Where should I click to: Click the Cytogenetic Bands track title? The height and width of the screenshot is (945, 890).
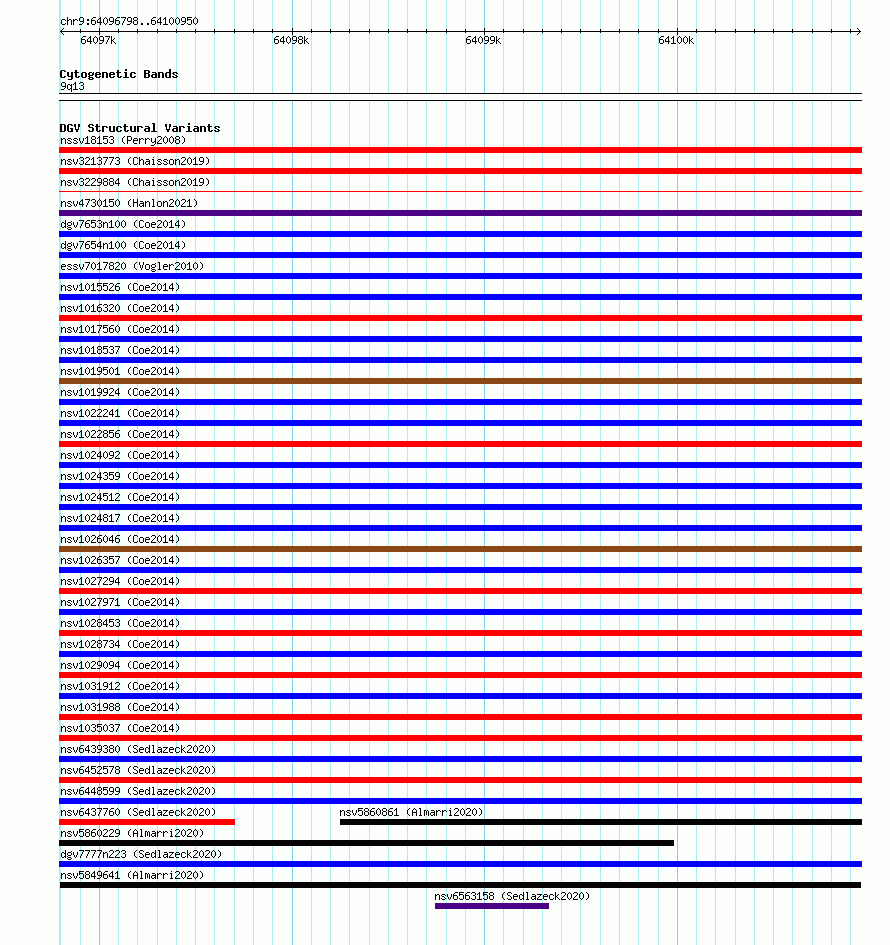[x=119, y=74]
